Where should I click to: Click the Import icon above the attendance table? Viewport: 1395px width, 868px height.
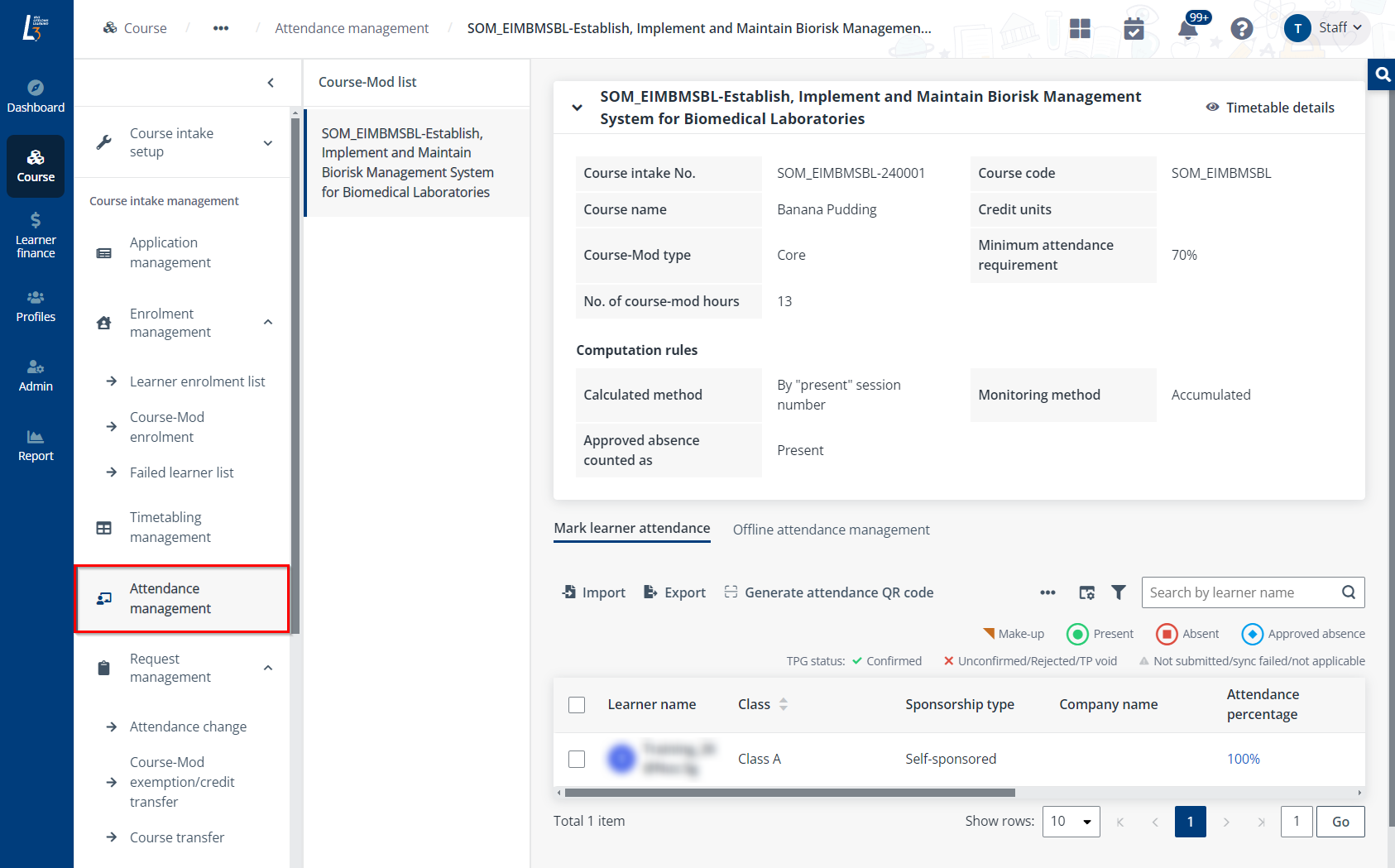(x=592, y=592)
